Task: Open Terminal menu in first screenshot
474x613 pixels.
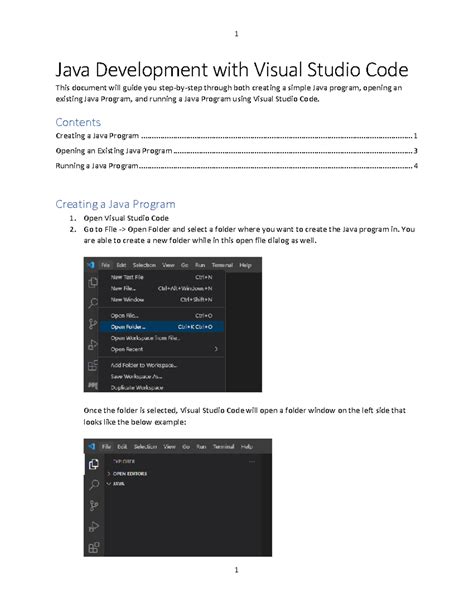Action: (222, 265)
